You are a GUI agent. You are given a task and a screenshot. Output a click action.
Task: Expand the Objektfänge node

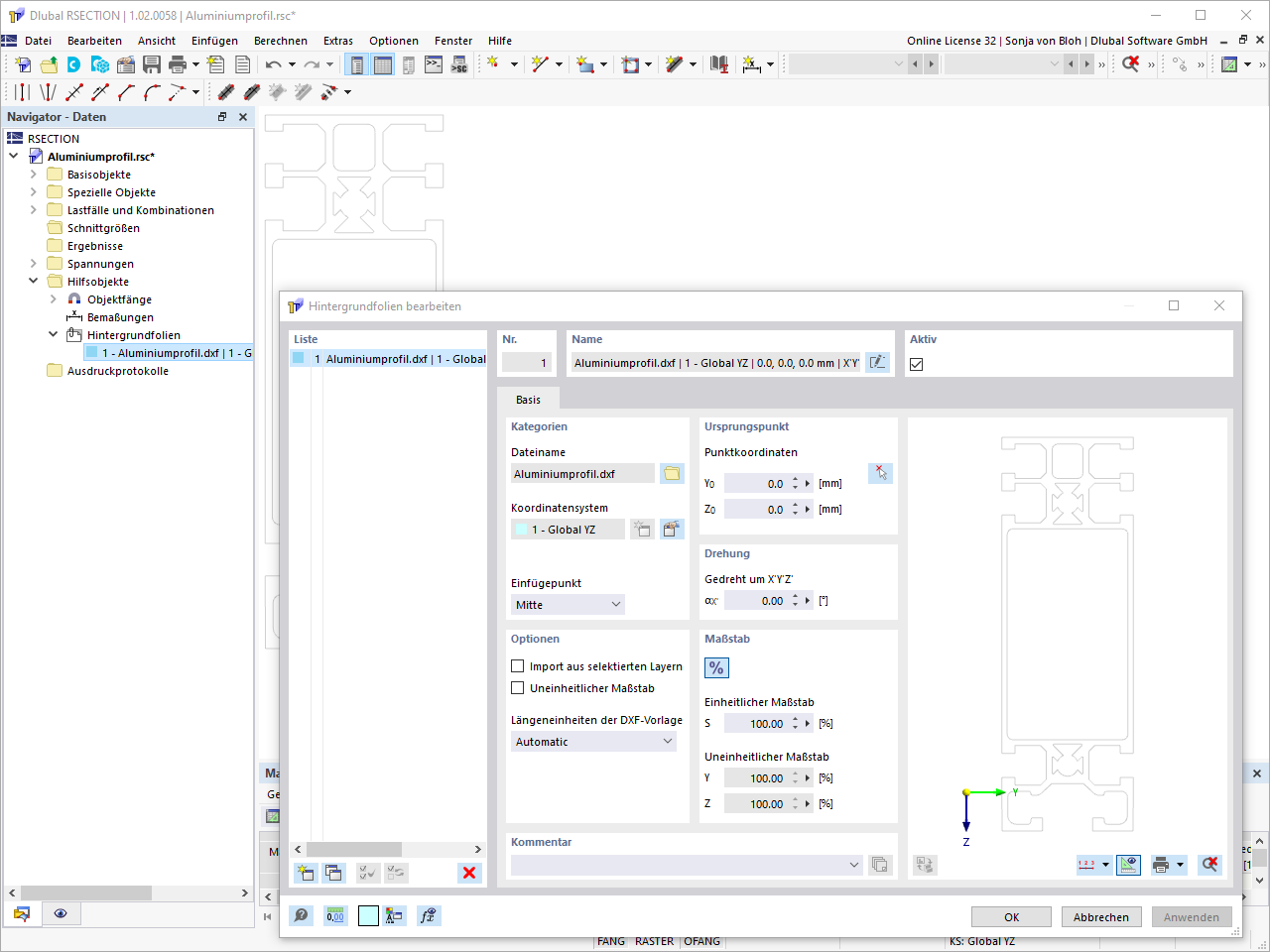(54, 299)
